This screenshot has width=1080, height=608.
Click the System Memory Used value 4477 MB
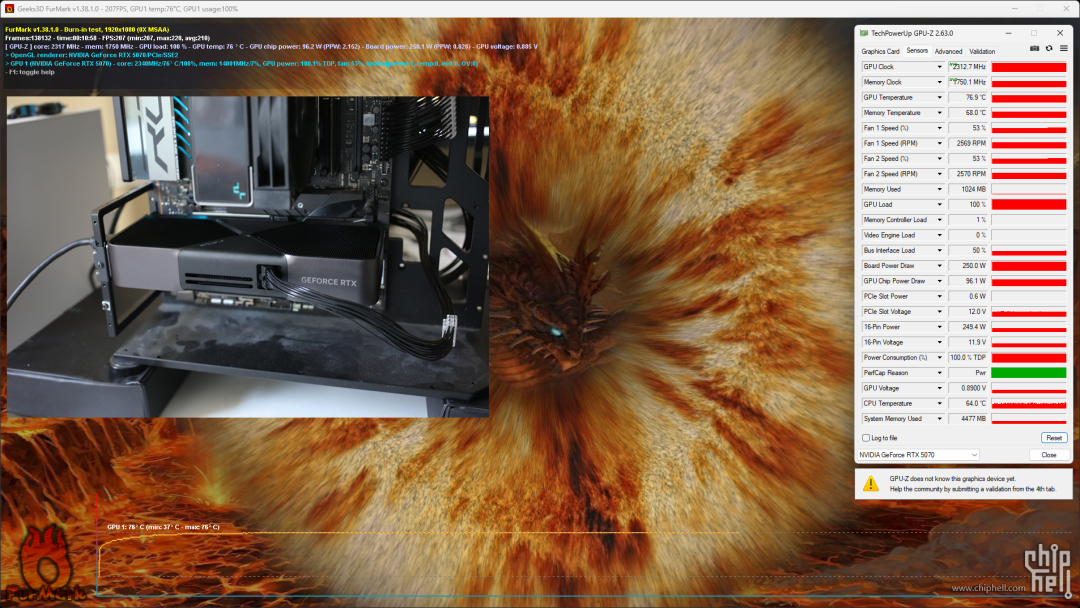pyautogui.click(x=973, y=419)
